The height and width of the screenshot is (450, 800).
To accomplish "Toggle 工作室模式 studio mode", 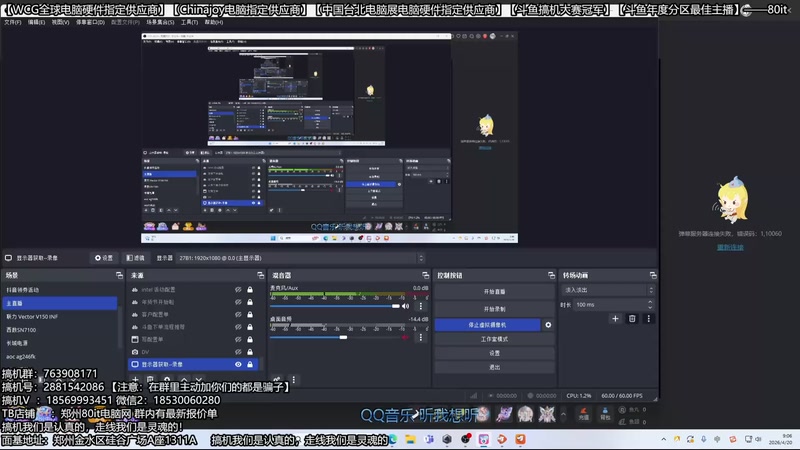I will click(x=494, y=339).
